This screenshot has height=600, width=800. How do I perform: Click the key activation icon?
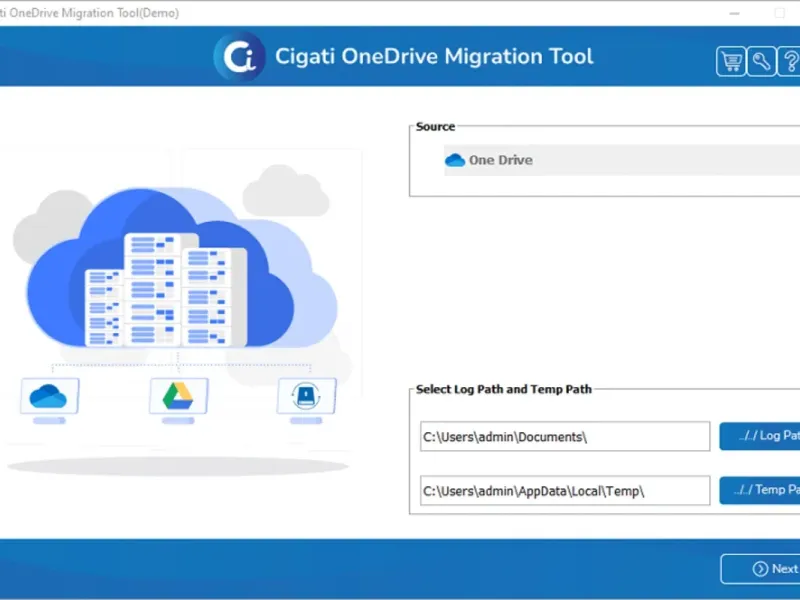761,62
